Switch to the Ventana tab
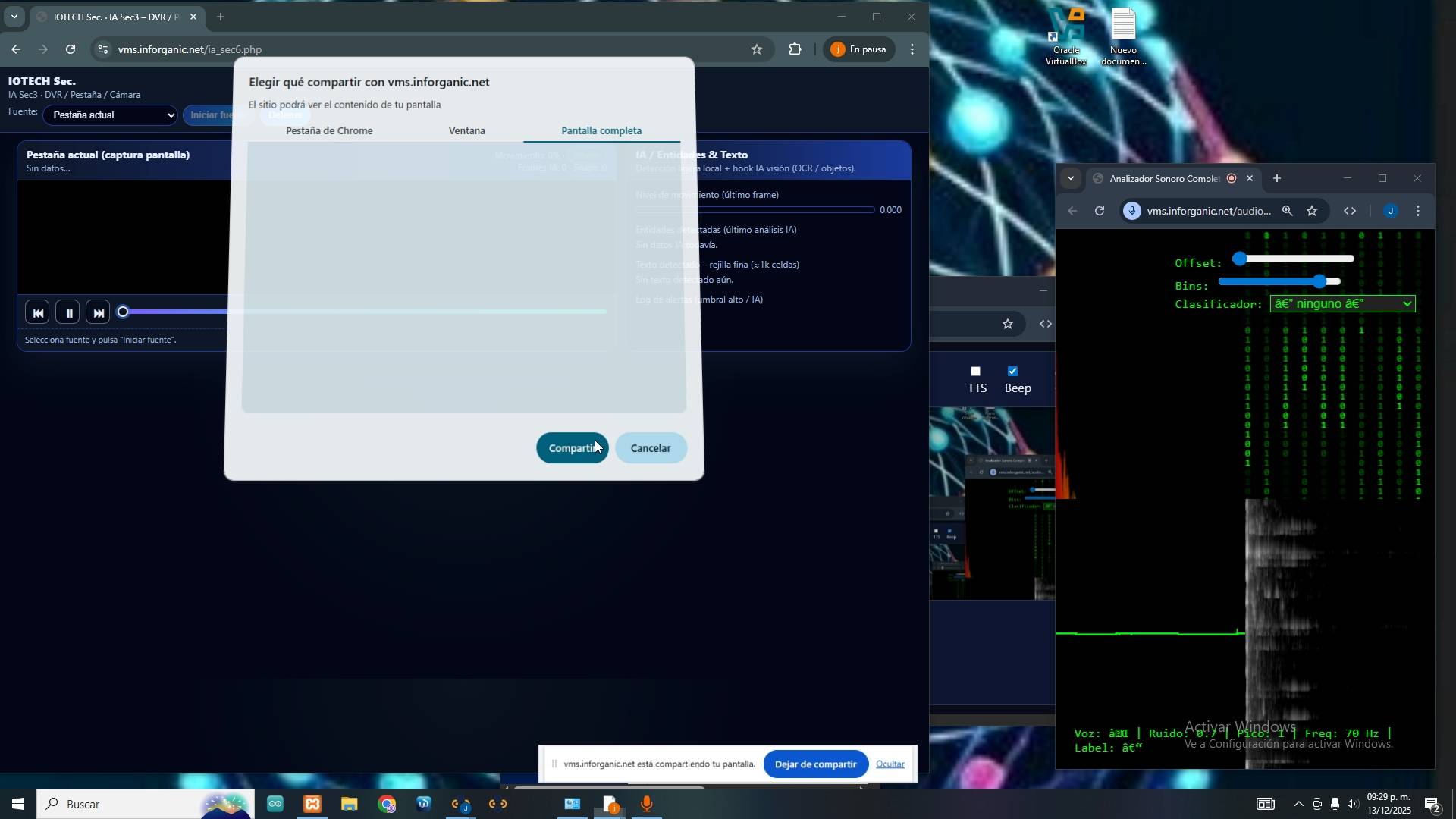The image size is (1456, 819). click(x=466, y=131)
